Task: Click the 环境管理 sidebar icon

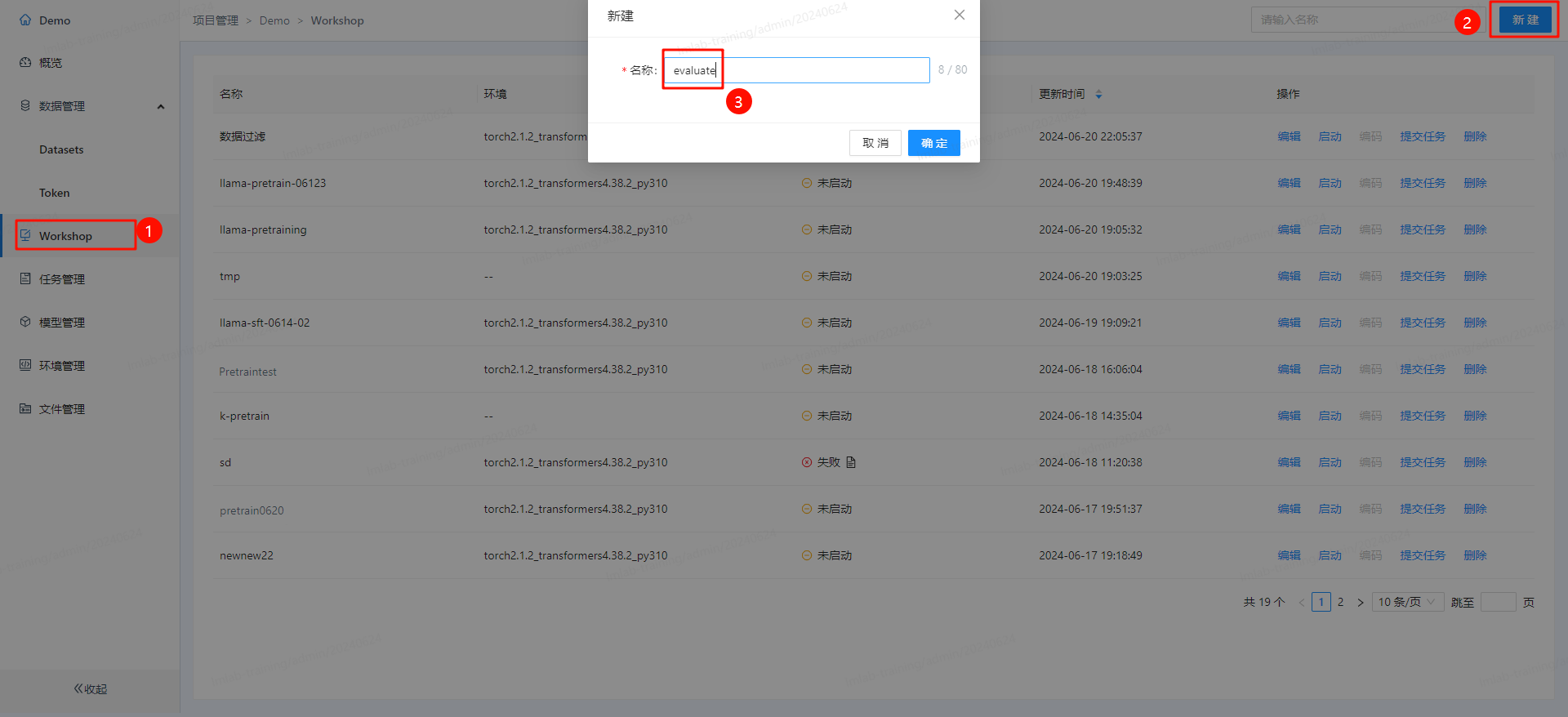Action: point(25,365)
